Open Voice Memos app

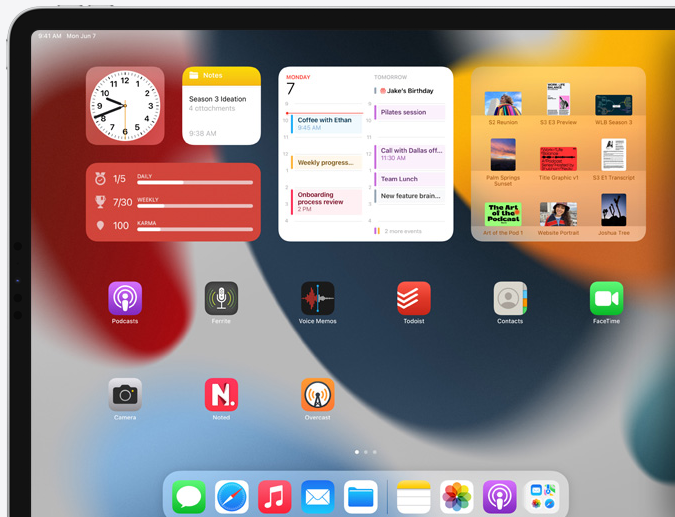coord(317,298)
